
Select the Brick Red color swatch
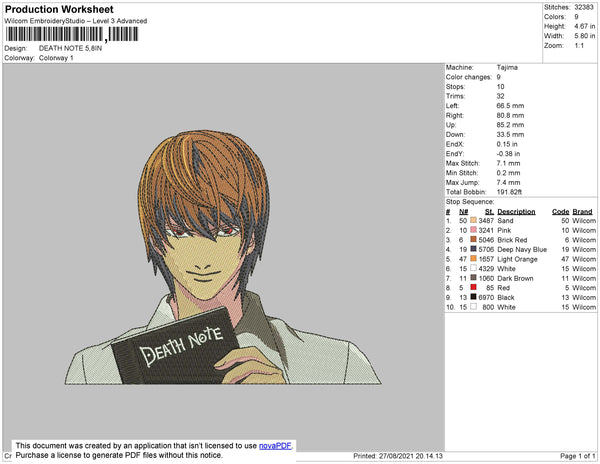tap(473, 239)
